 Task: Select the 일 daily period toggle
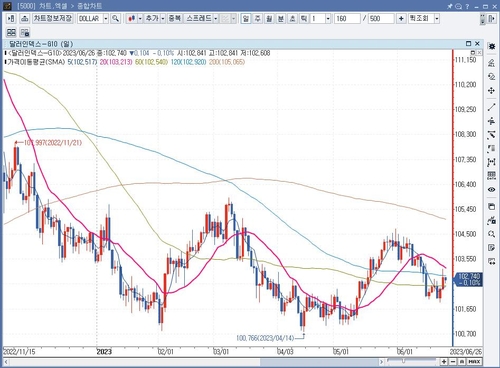[x=246, y=19]
